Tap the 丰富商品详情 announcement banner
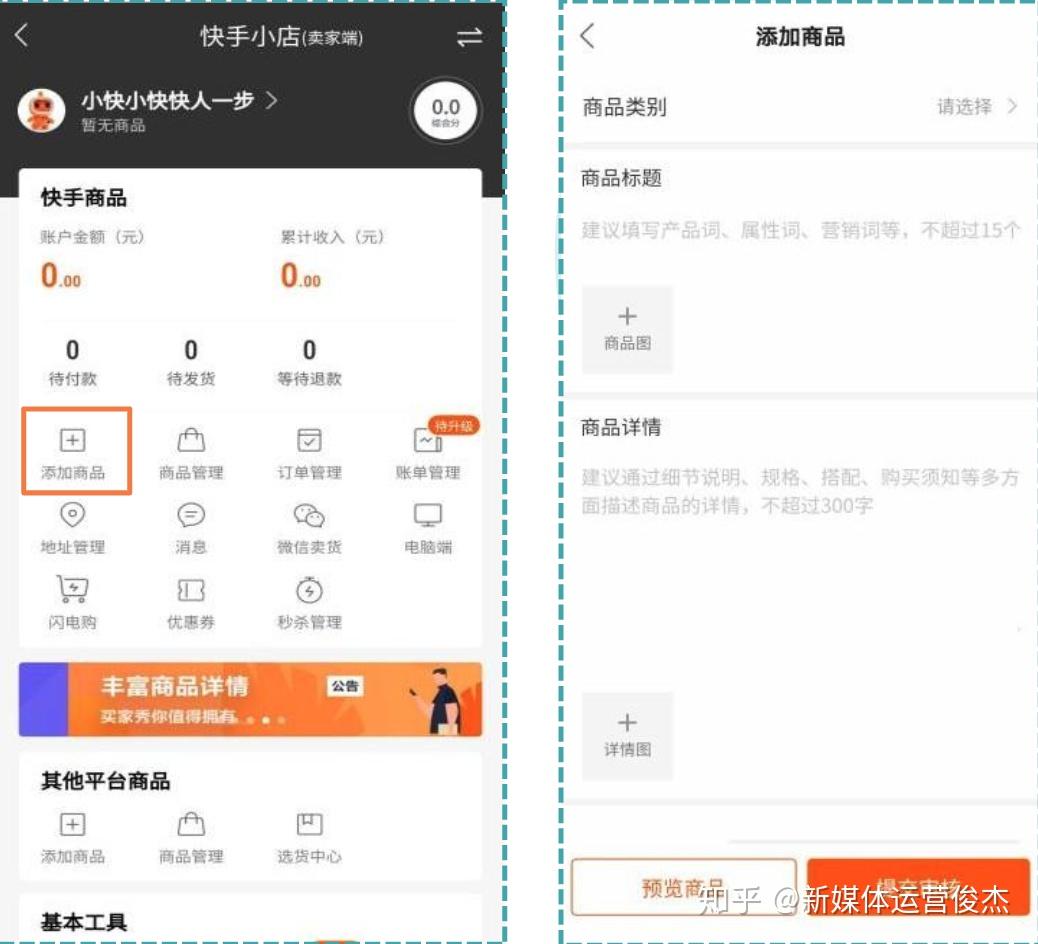The image size is (1038, 944). coord(250,699)
